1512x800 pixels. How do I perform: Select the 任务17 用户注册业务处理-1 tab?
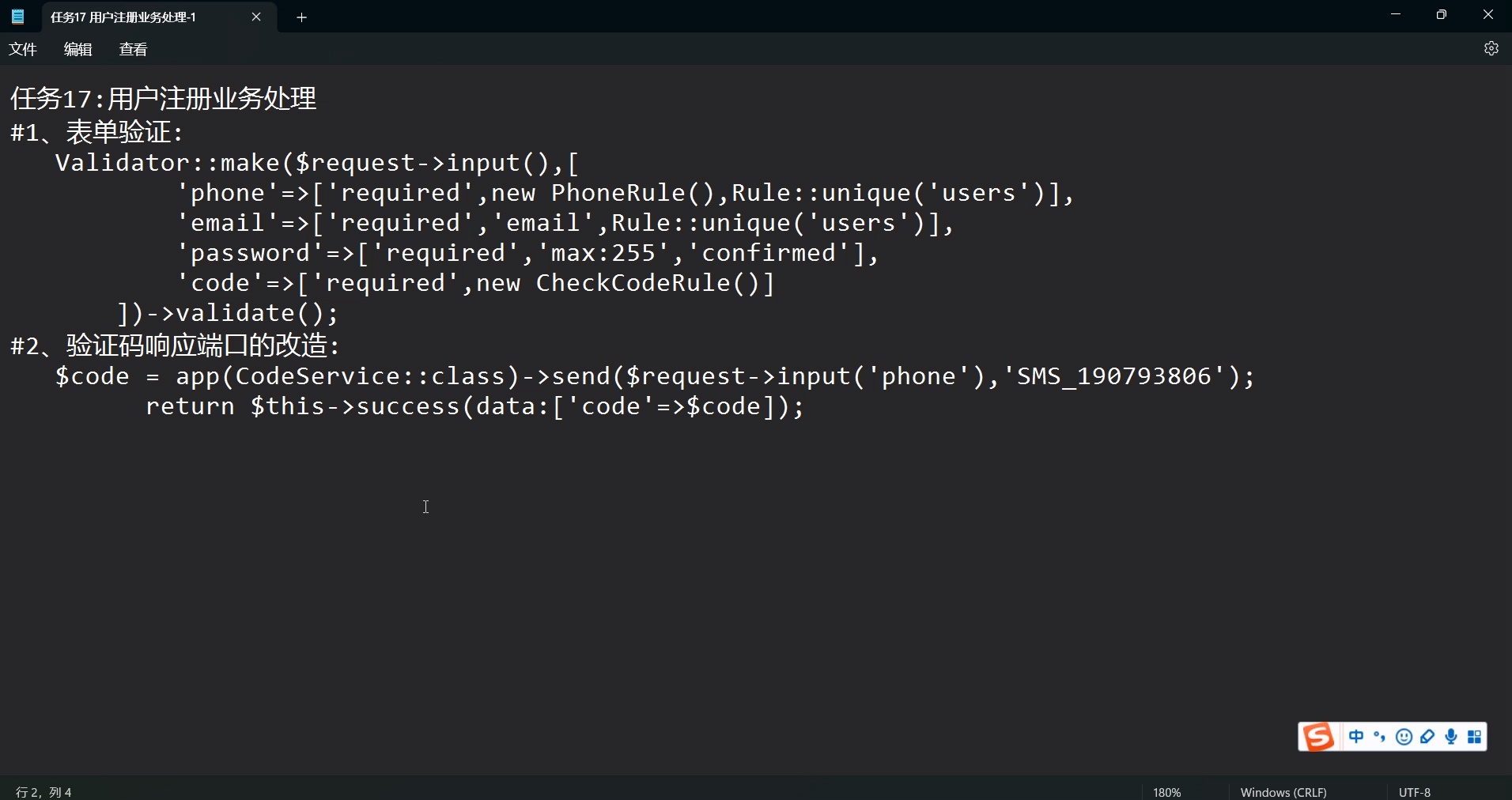tap(123, 17)
